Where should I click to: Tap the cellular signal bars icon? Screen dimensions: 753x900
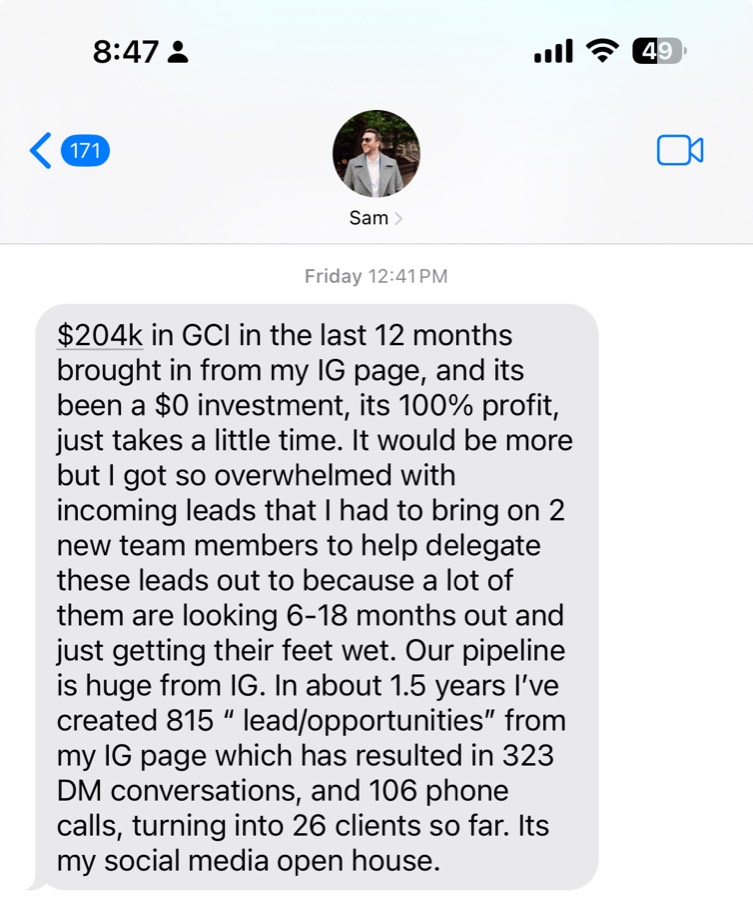coord(553,52)
